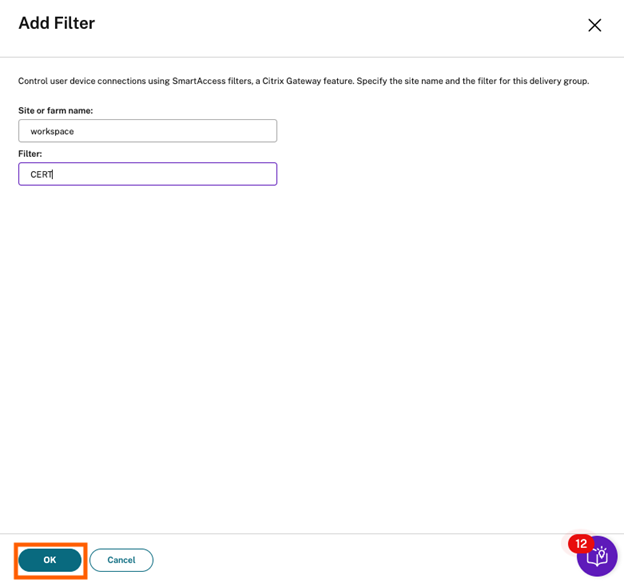Confirm the filter with OK
This screenshot has width=624, height=583.
point(50,560)
